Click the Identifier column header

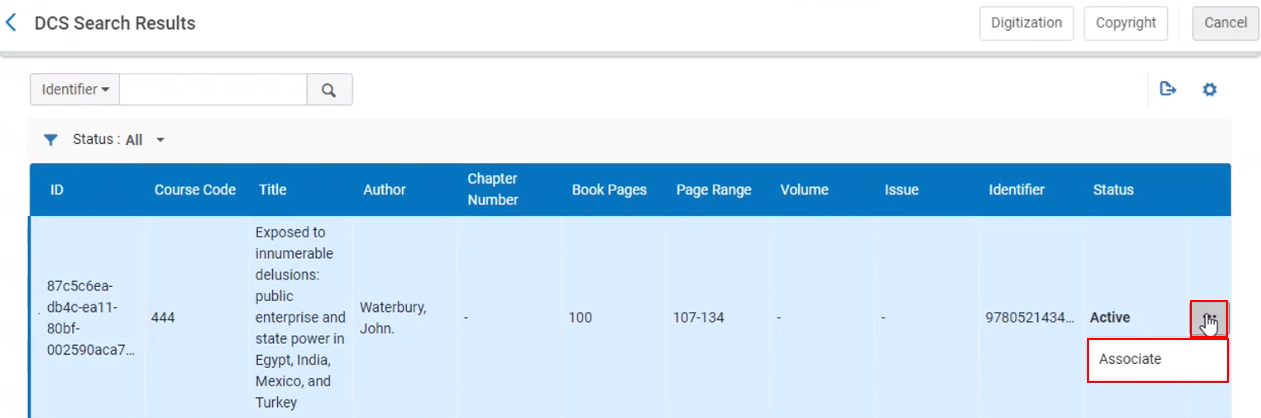pos(1017,189)
